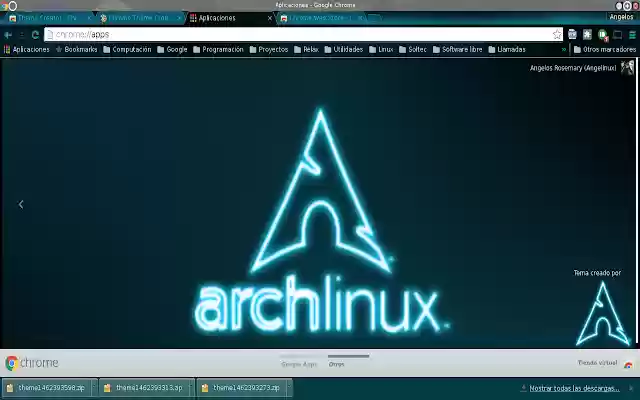Click Mostrar todas las descargas link
The height and width of the screenshot is (400, 640).
point(574,388)
